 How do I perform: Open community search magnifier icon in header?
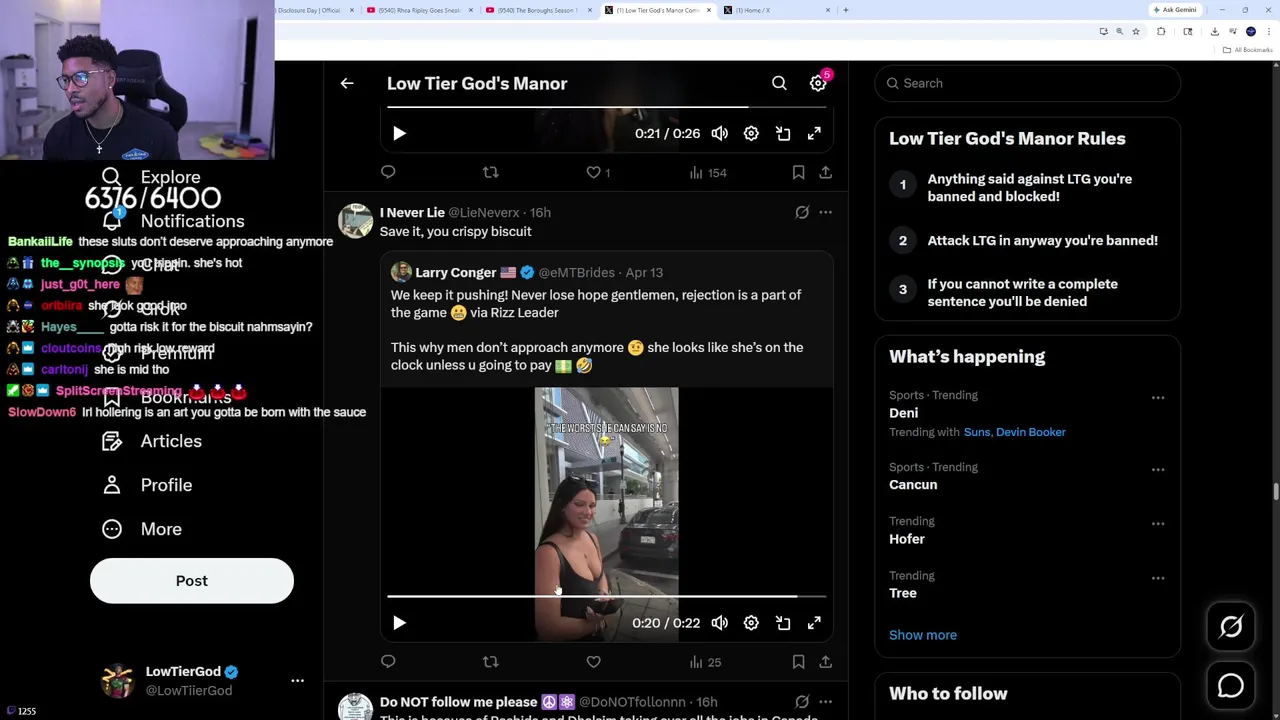click(779, 83)
